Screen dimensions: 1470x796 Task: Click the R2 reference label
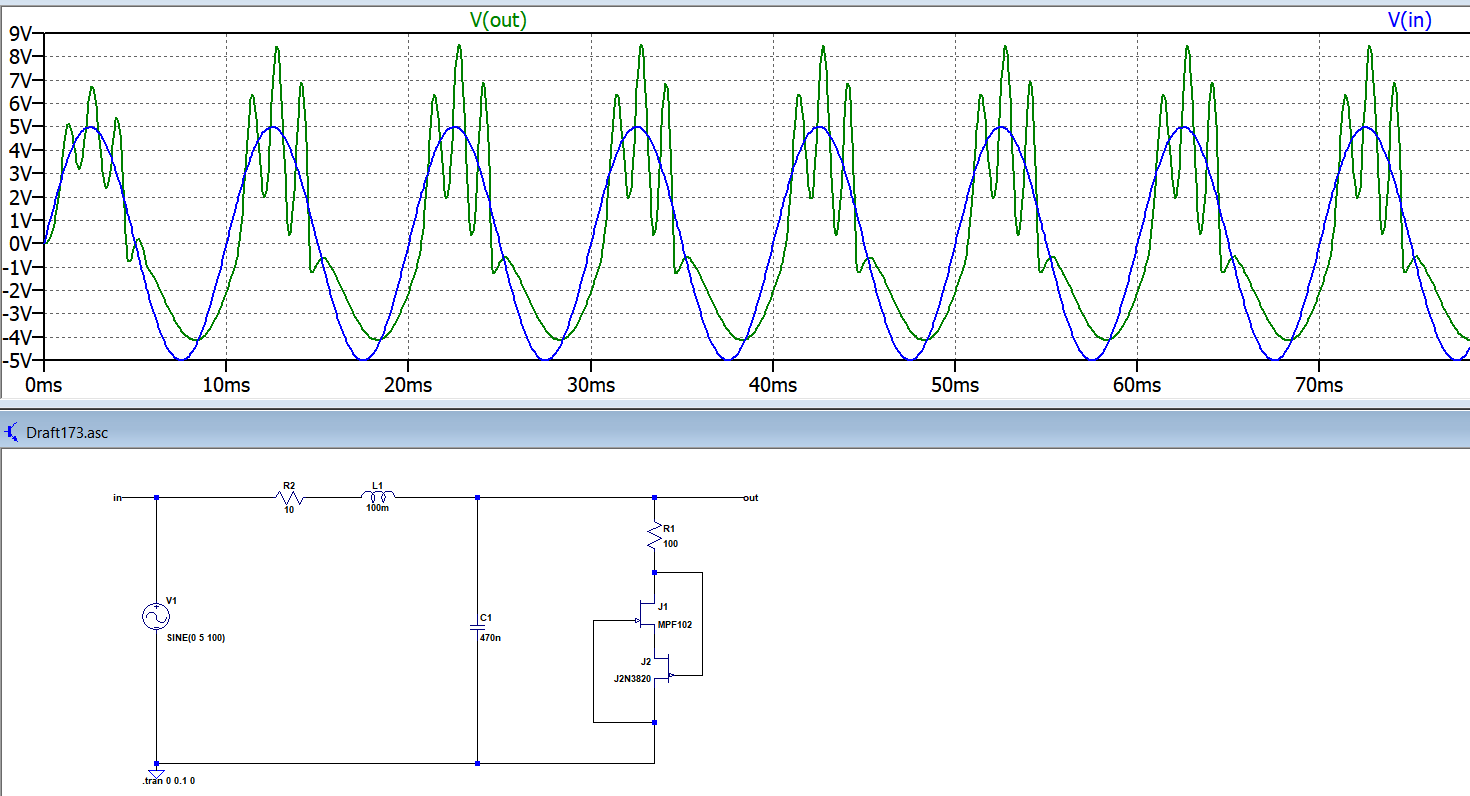[x=289, y=485]
